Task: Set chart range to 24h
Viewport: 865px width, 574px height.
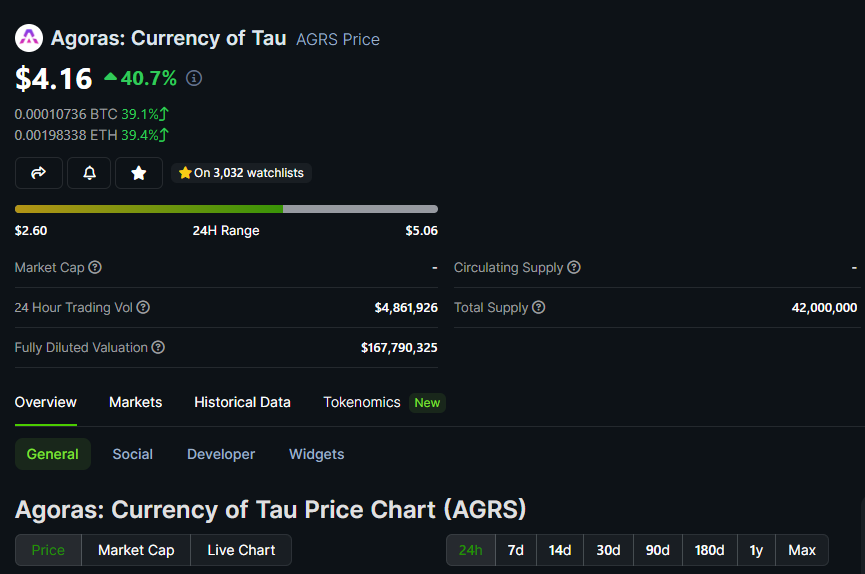Action: pos(471,550)
